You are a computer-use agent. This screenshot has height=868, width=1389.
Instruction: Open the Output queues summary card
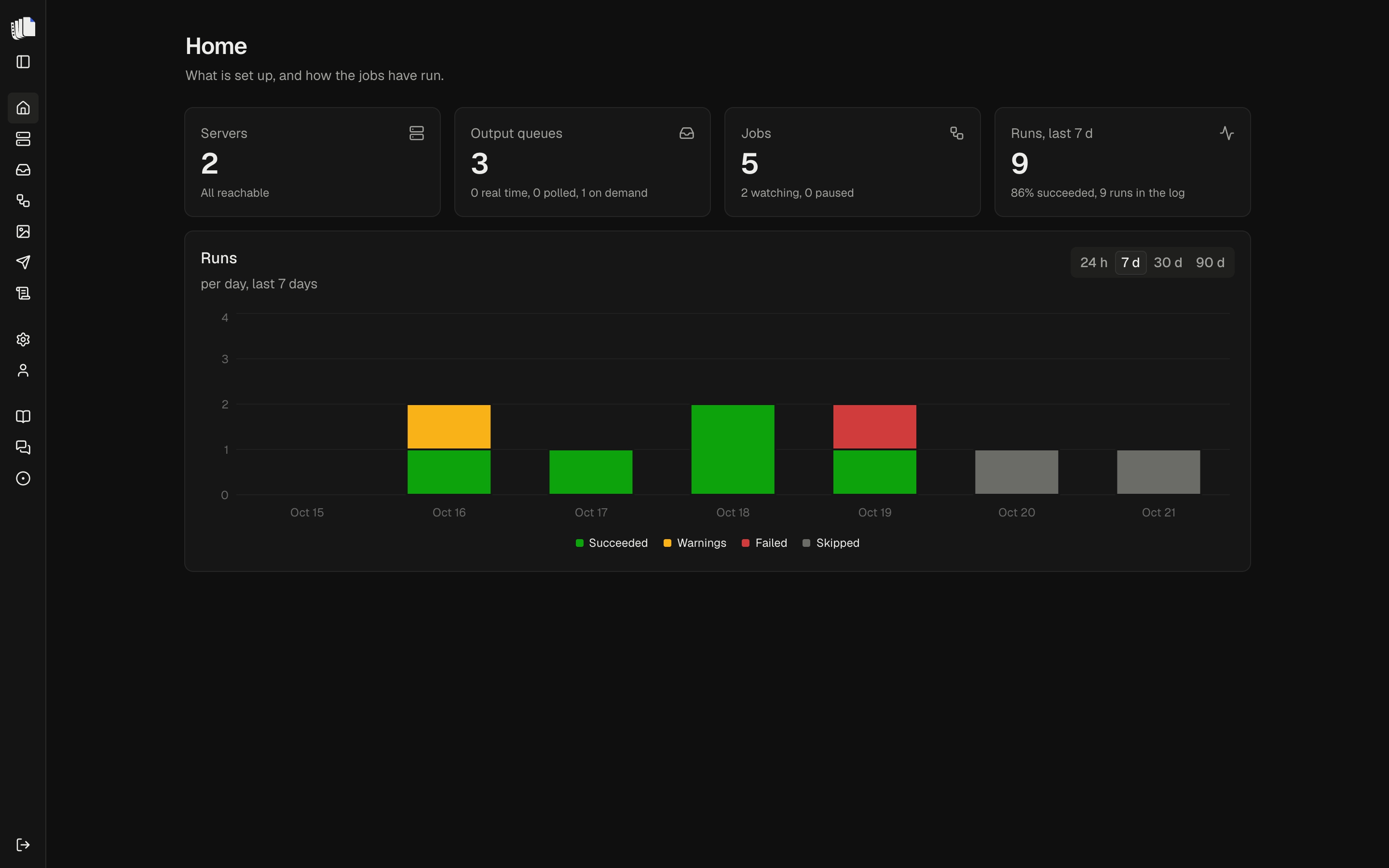click(x=582, y=162)
